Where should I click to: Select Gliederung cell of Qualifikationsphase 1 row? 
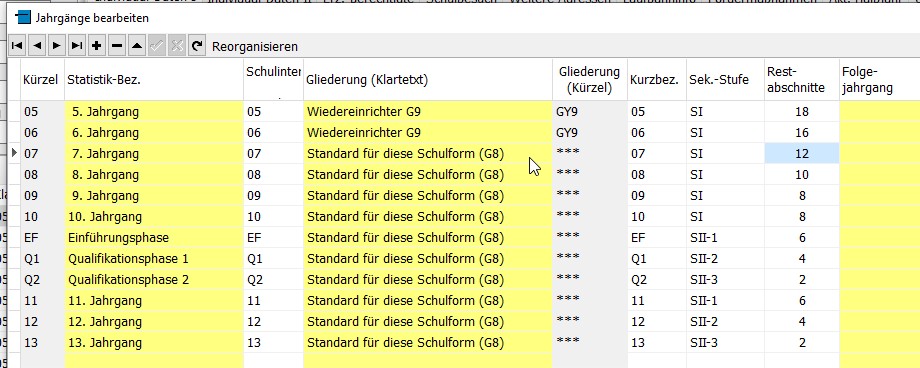(428, 259)
